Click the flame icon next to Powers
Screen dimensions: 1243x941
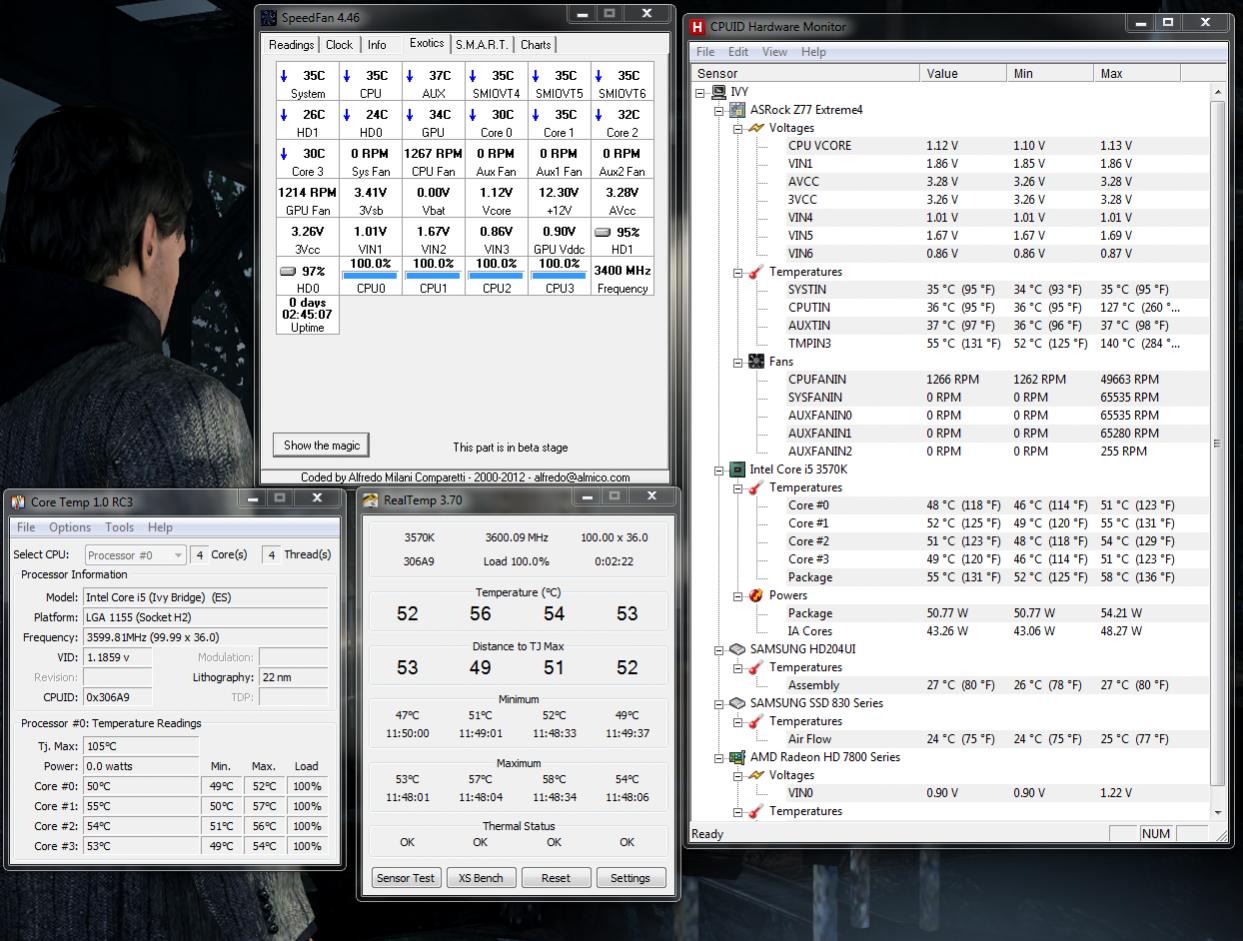[x=756, y=596]
